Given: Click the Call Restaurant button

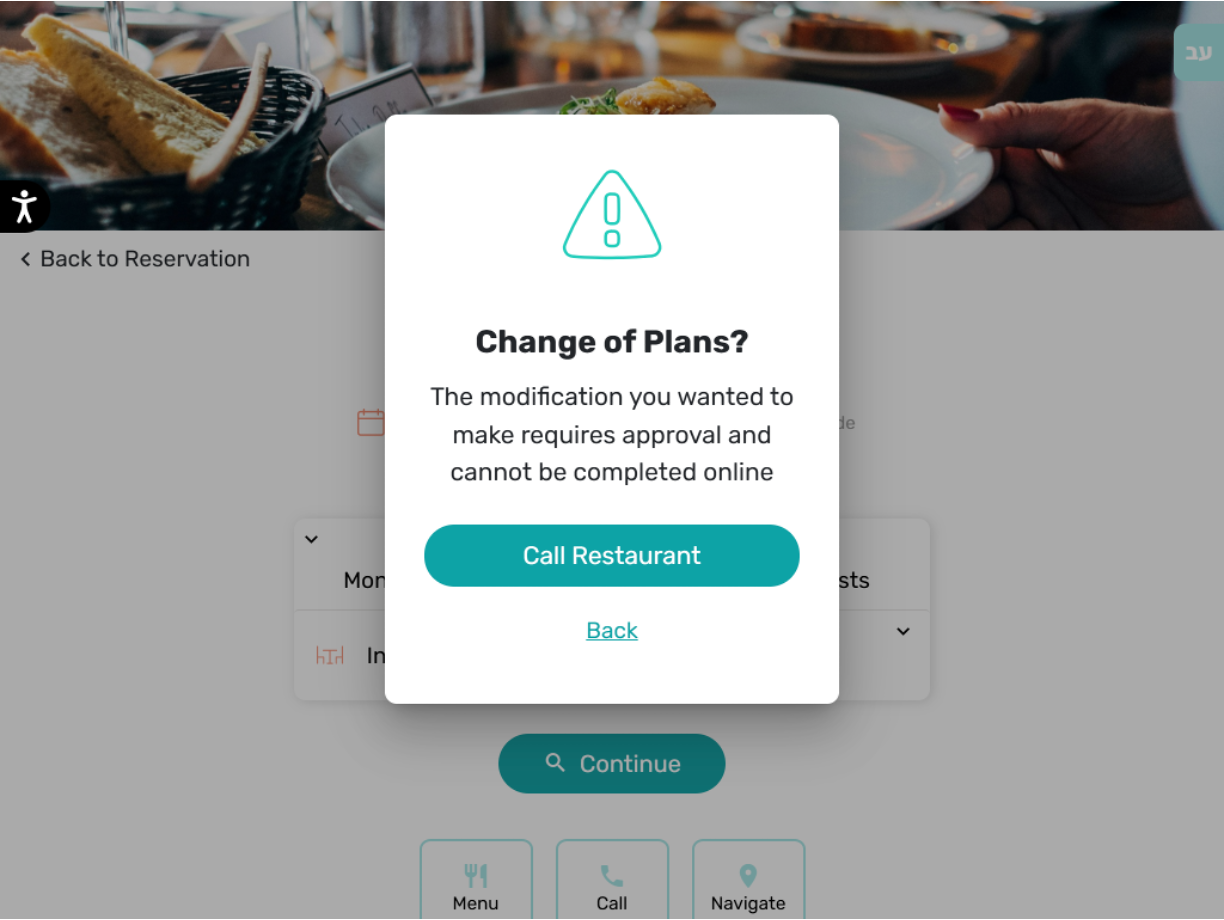Looking at the screenshot, I should tap(612, 556).
